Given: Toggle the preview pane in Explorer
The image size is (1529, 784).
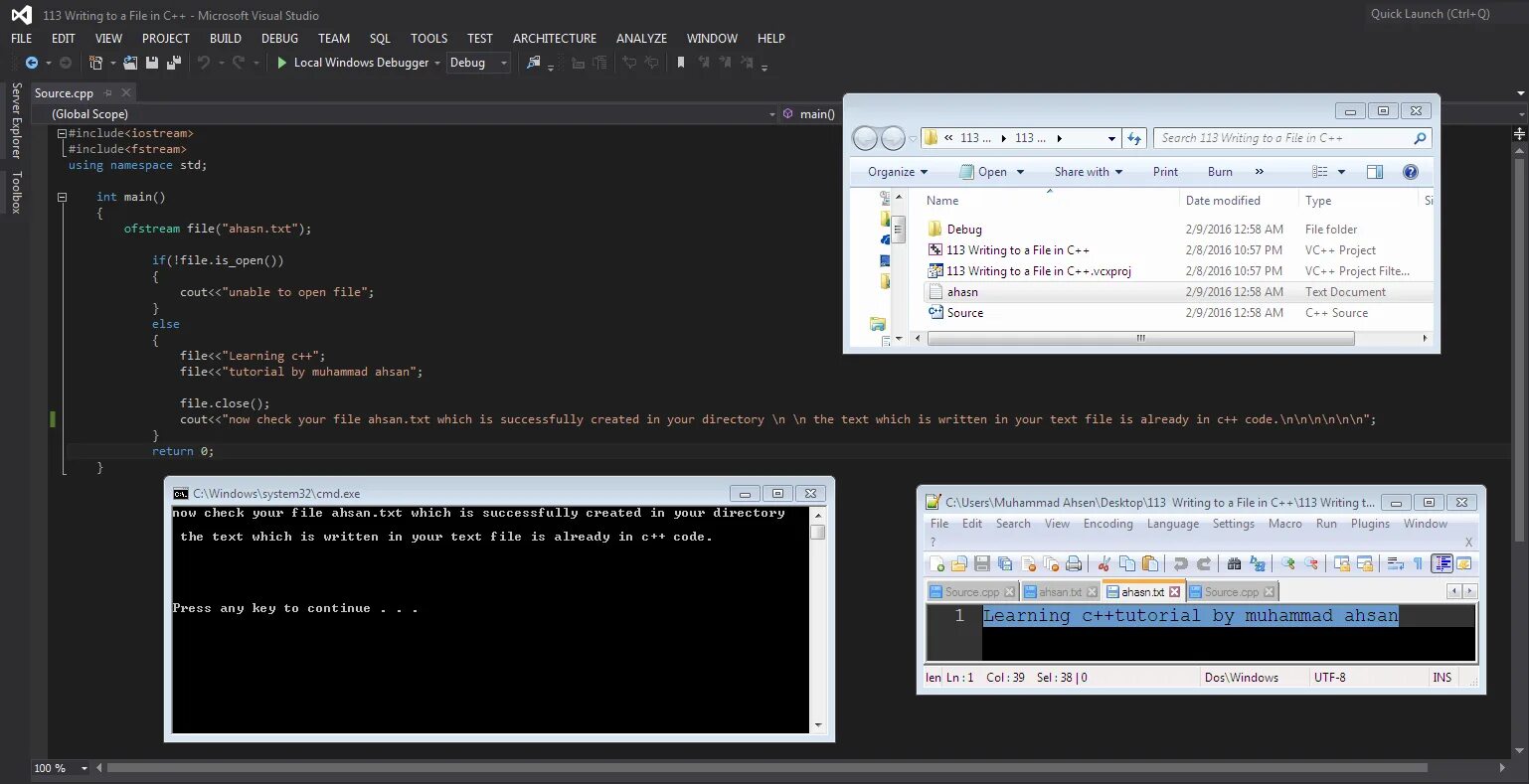Looking at the screenshot, I should click(x=1375, y=172).
